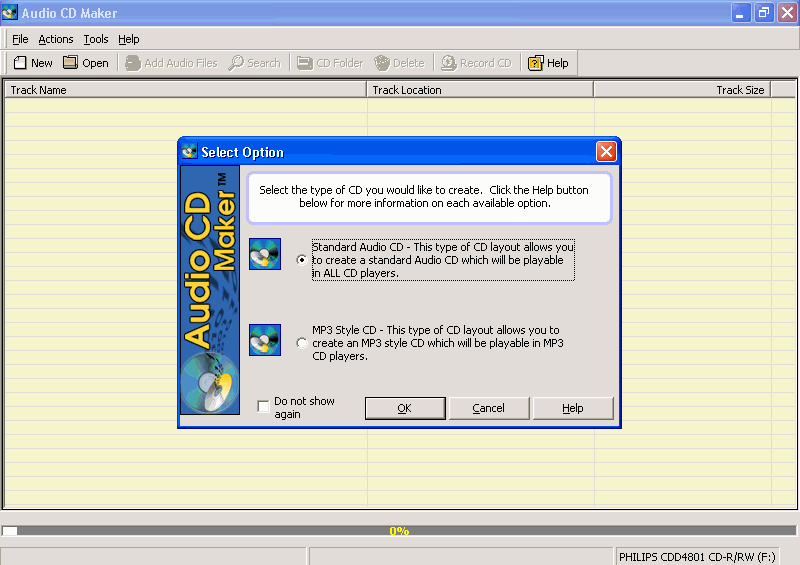Open the Help menu in menu bar
Image resolution: width=800 pixels, height=565 pixels.
coord(129,39)
